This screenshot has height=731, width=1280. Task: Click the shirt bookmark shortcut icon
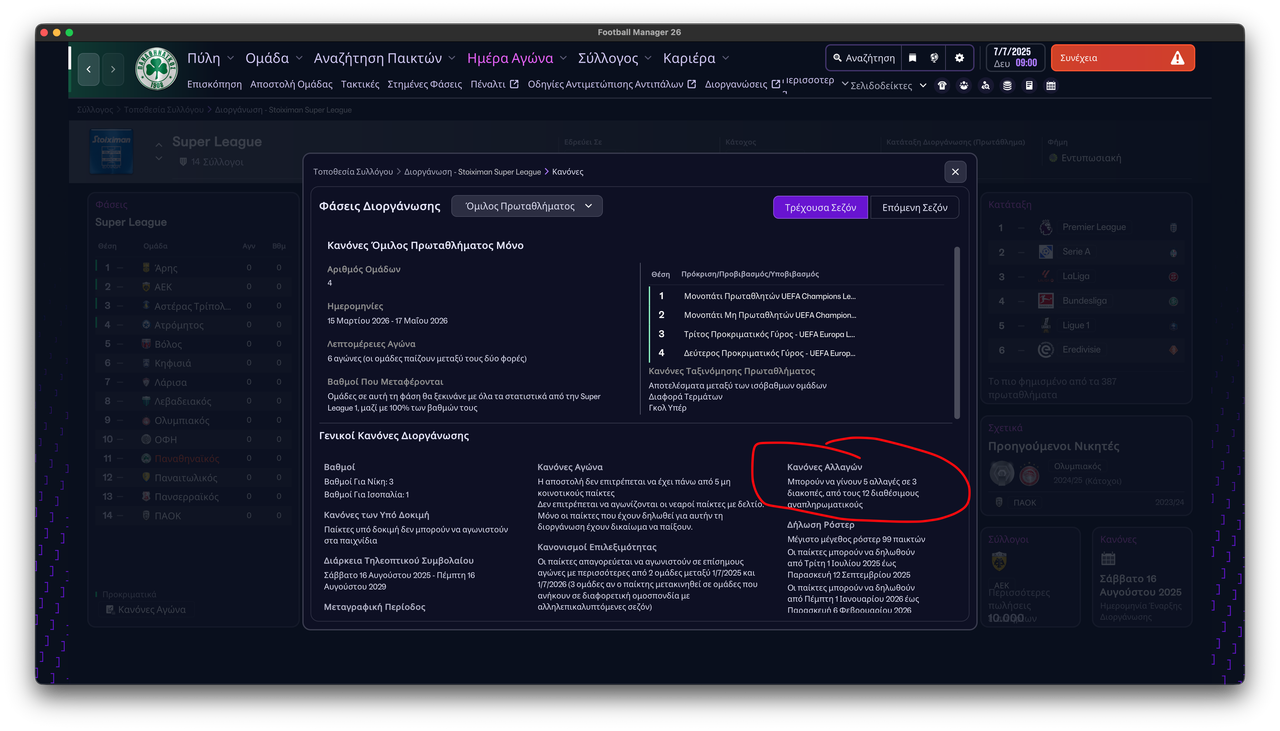pyautogui.click(x=942, y=86)
